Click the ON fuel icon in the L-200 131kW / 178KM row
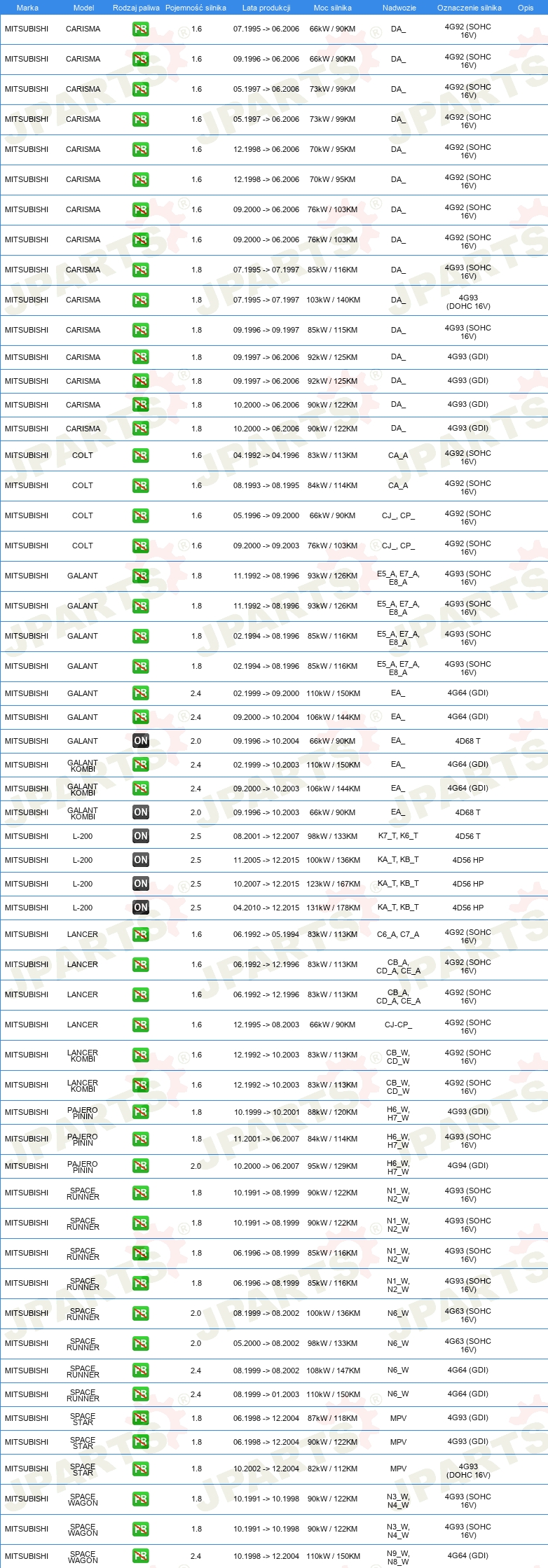Screen dimensions: 548x1568 click(x=141, y=908)
